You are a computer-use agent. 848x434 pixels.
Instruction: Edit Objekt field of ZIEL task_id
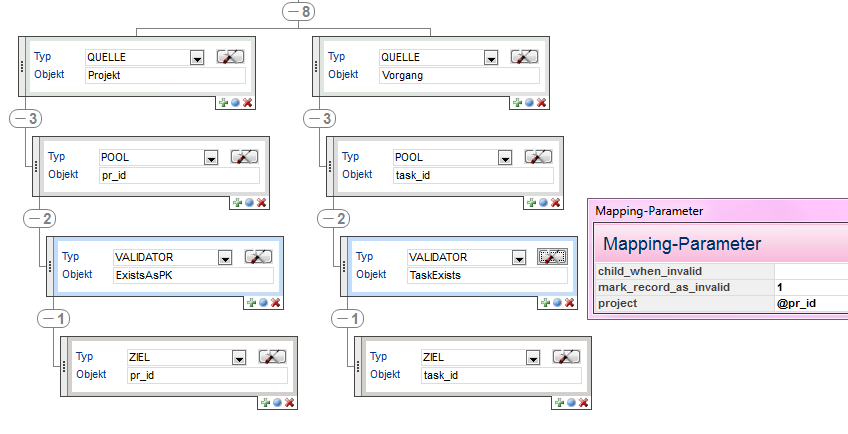click(x=501, y=376)
